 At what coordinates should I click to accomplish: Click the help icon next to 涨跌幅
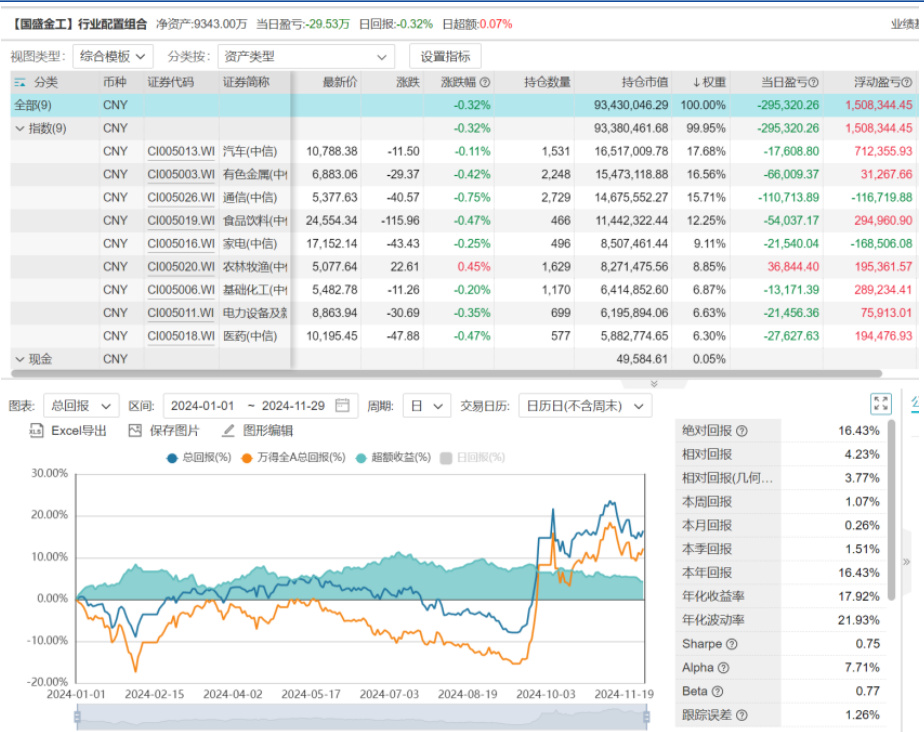pos(485,83)
